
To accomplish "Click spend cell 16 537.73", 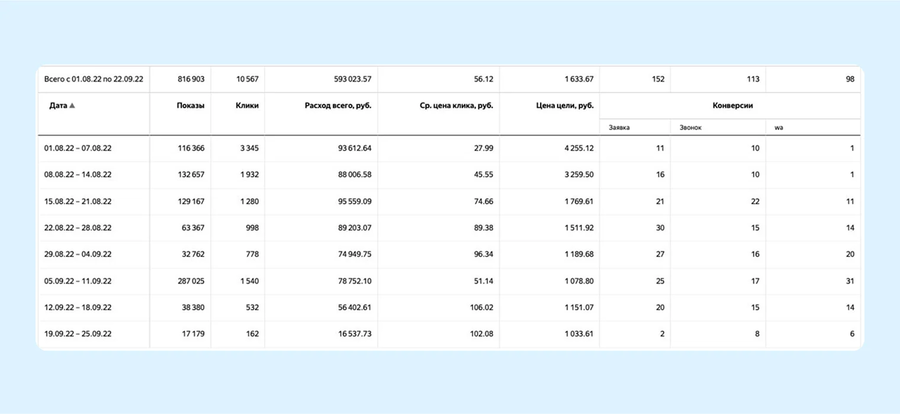I will coord(355,334).
